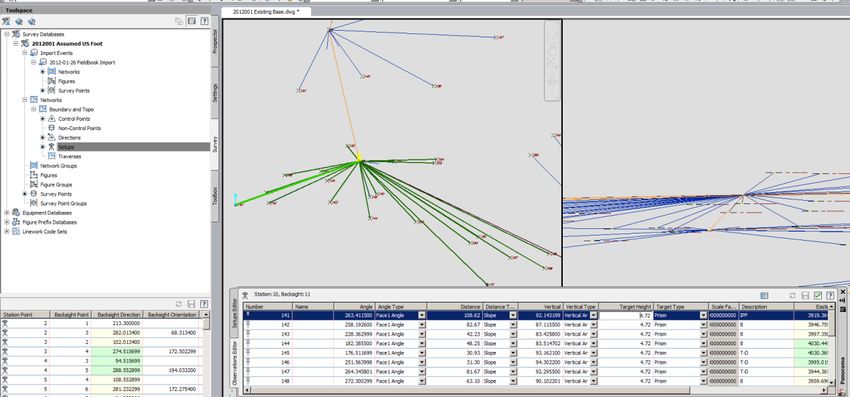850x397 pixels.
Task: Expand the Control Points tree node
Action: tap(43, 119)
